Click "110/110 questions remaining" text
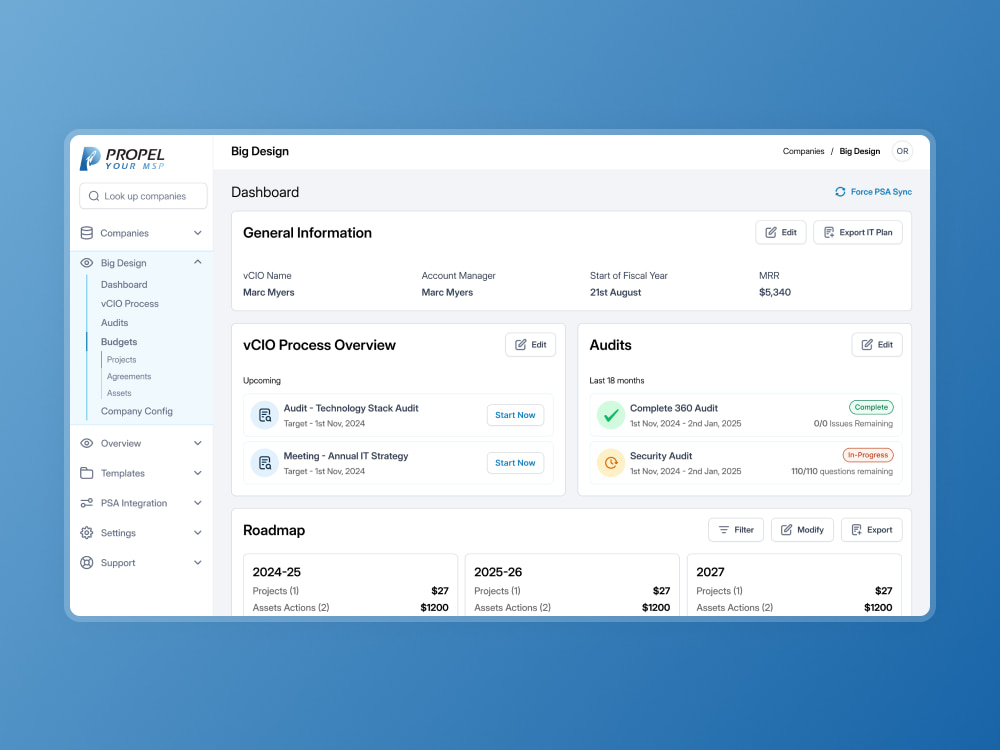Screen dimensions: 1000x750 842,471
